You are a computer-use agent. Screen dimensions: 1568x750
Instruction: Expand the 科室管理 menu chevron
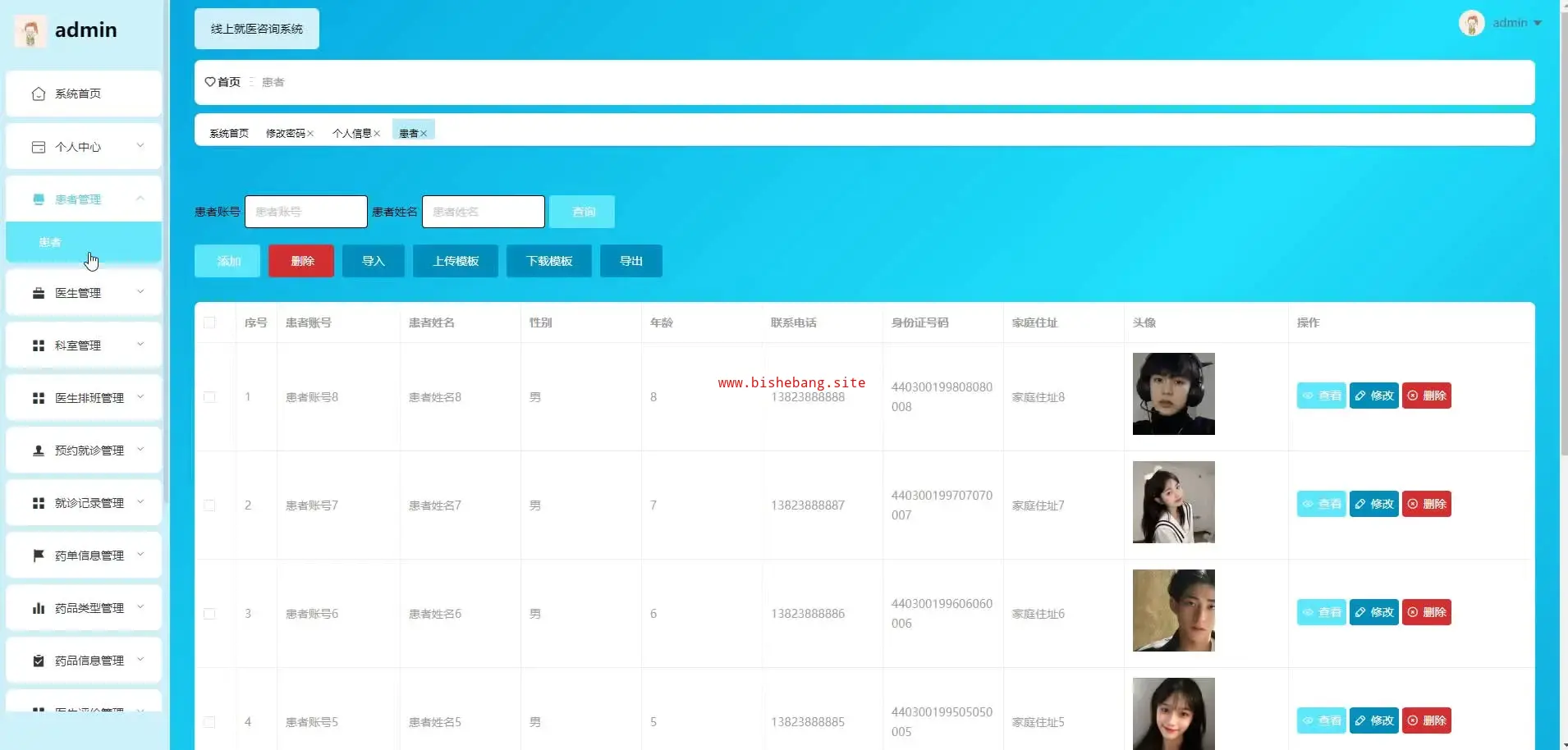coord(140,345)
